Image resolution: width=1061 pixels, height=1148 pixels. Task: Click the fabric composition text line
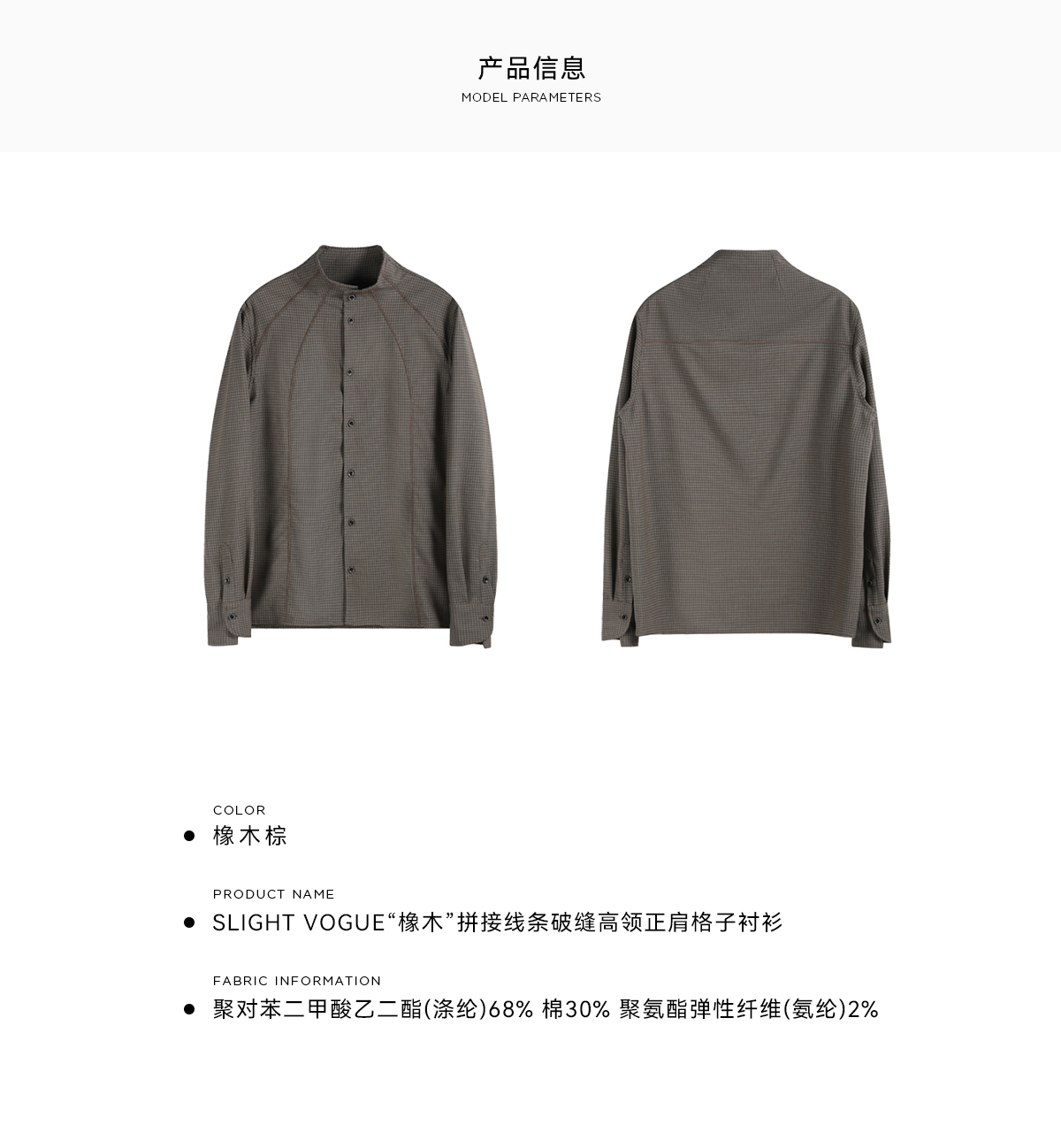pyautogui.click(x=546, y=1009)
